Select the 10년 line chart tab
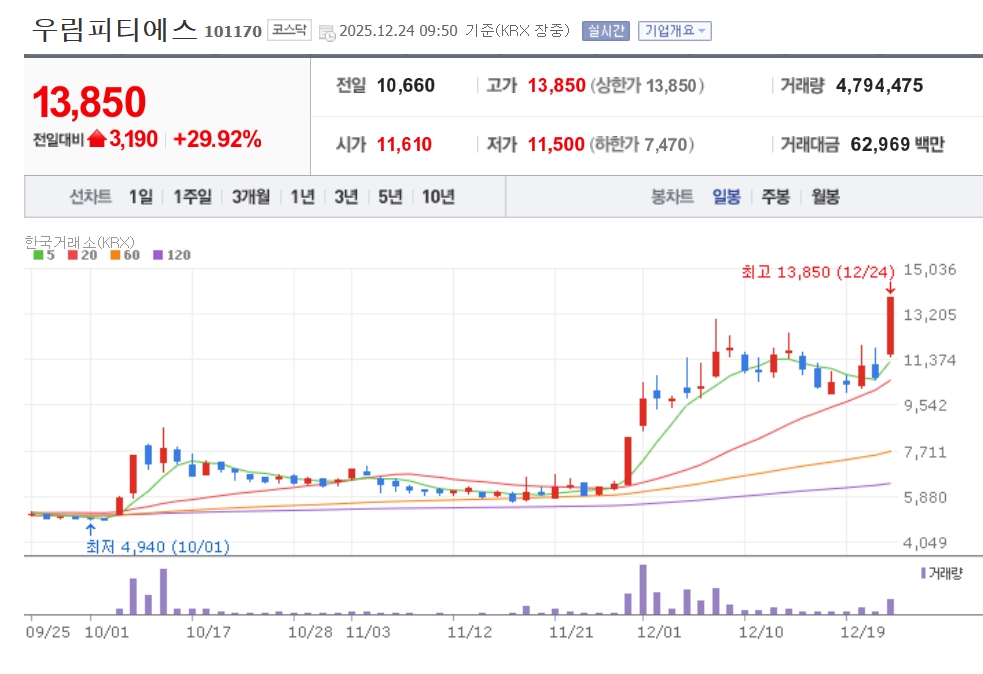The width and height of the screenshot is (983, 674). point(438,197)
